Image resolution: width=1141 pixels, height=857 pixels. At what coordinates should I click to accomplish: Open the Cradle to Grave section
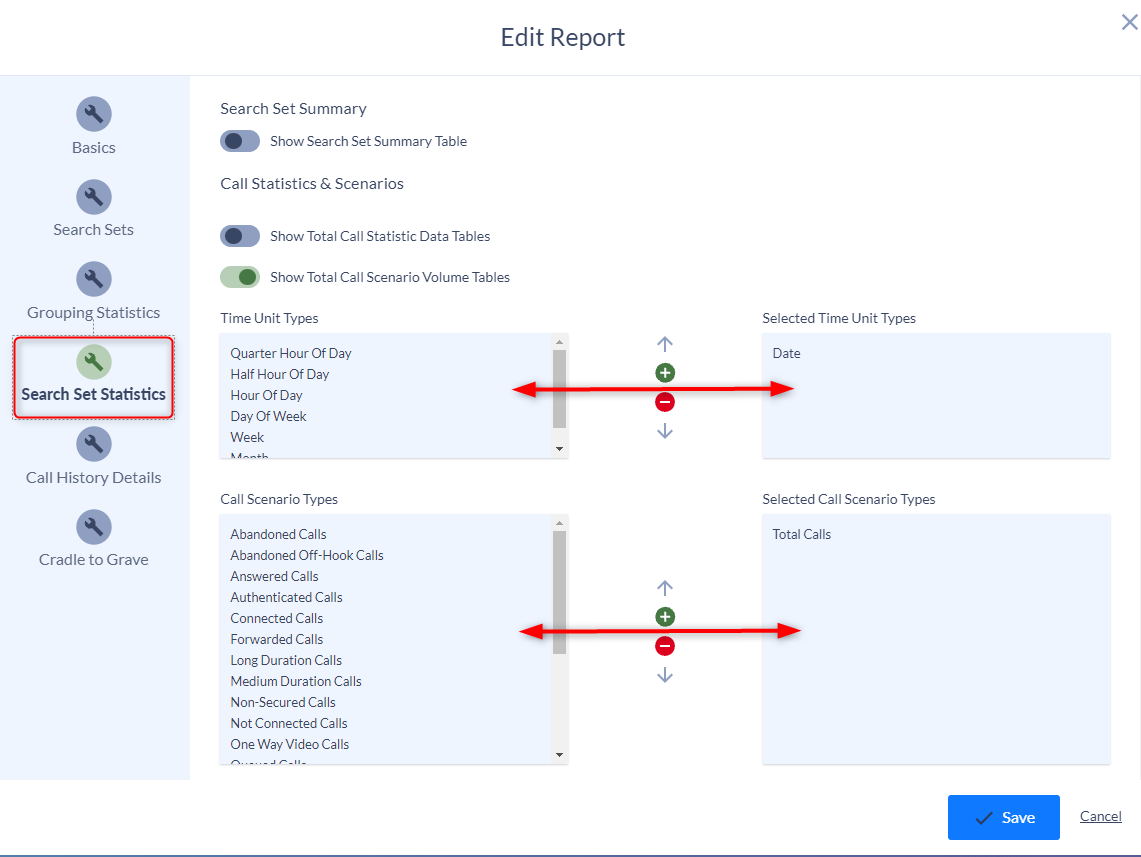click(x=93, y=526)
